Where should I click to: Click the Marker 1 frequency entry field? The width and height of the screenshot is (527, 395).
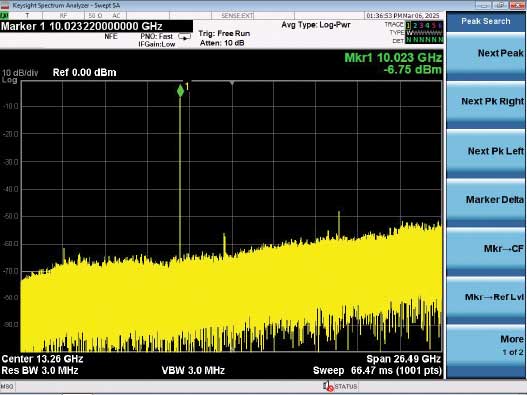tap(96, 26)
